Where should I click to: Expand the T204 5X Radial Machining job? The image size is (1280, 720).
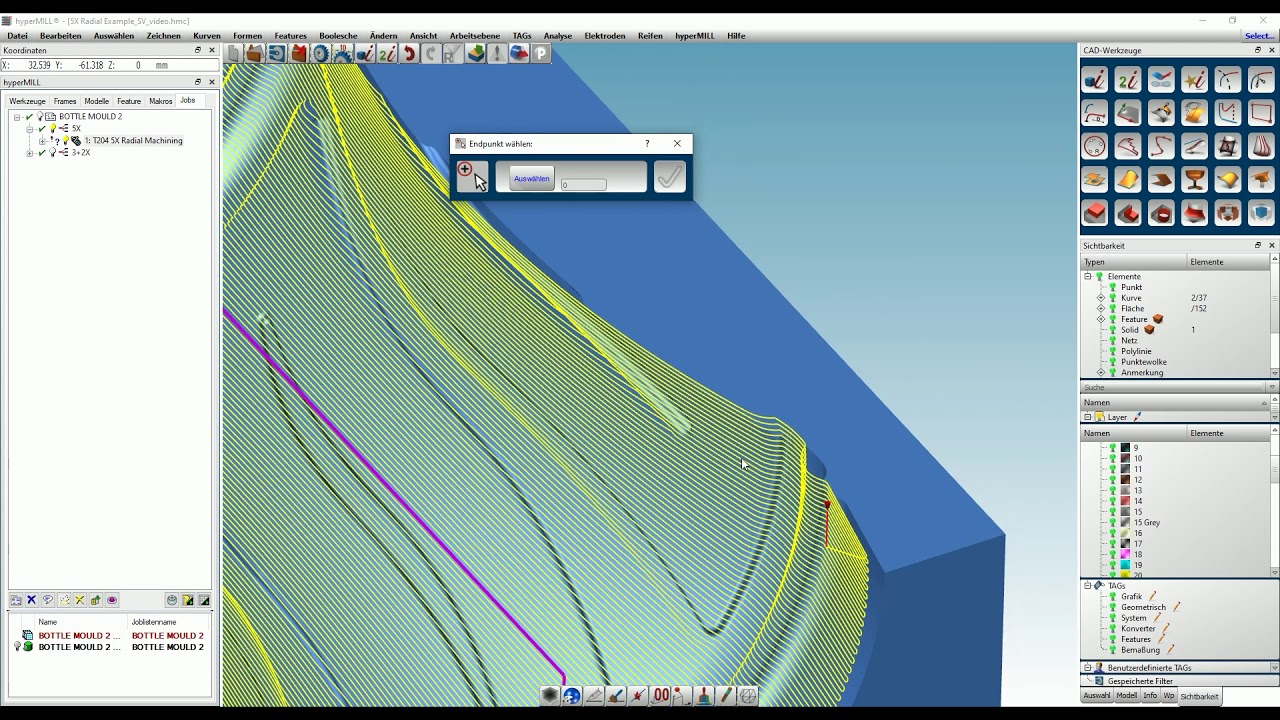click(x=41, y=141)
